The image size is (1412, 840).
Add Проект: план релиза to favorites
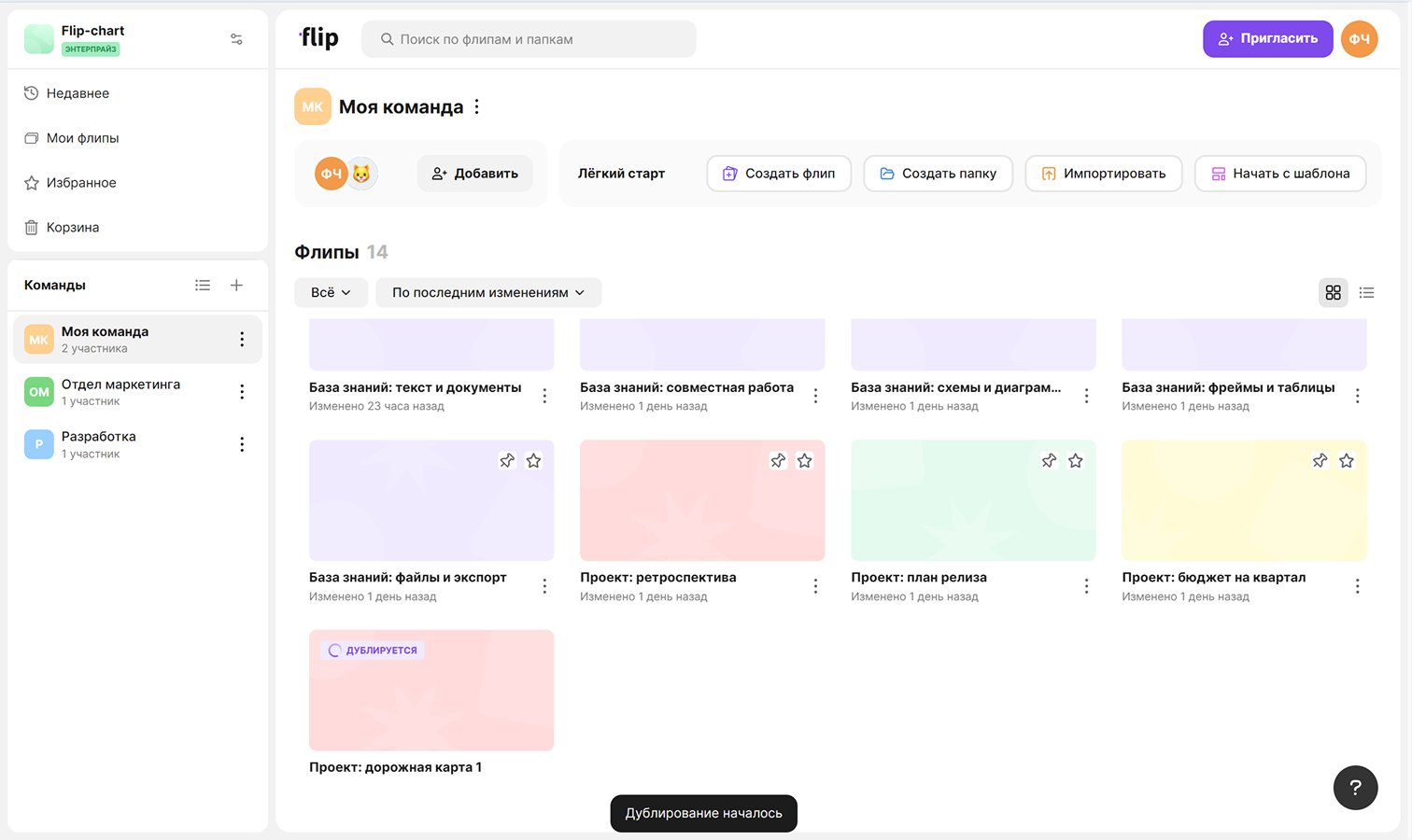[1076, 461]
